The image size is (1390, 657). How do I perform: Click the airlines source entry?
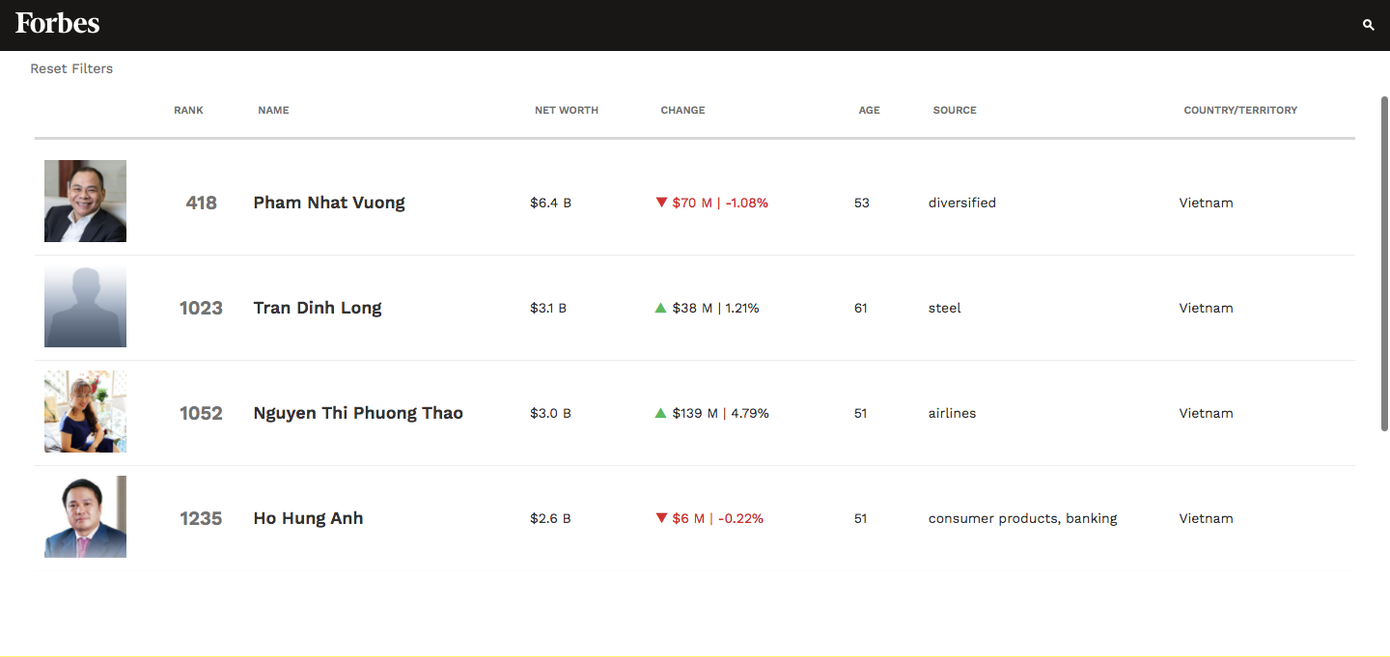click(x=951, y=413)
